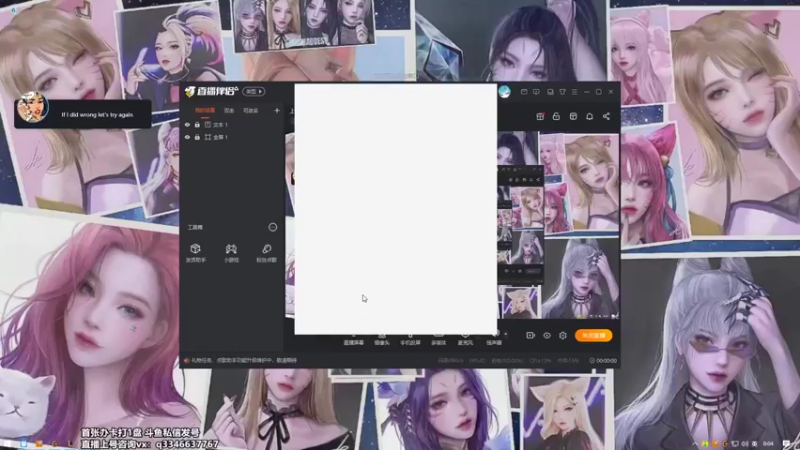
Task: Click the 直播弹幕 danmaku source button
Action: click(354, 340)
